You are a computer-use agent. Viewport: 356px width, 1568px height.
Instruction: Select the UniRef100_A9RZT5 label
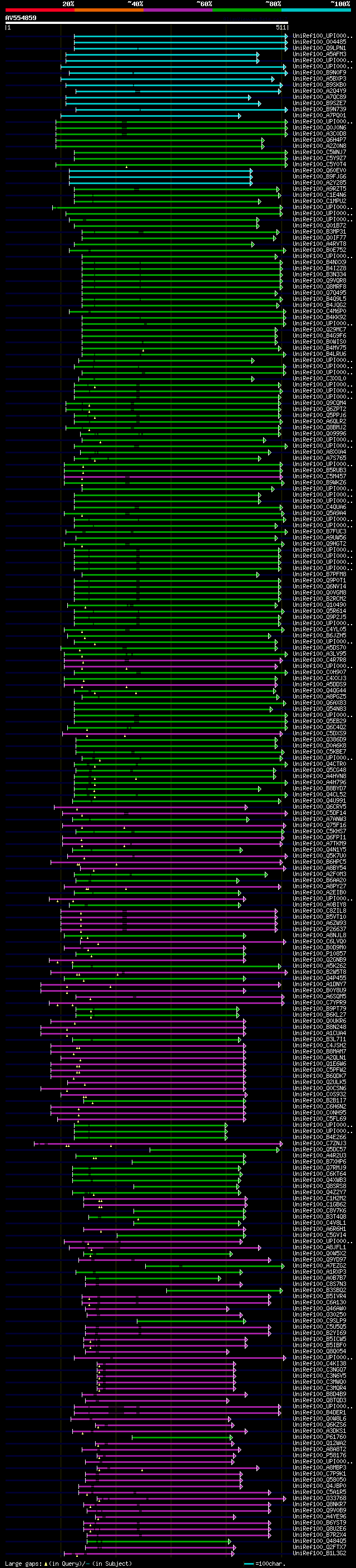tap(319, 189)
